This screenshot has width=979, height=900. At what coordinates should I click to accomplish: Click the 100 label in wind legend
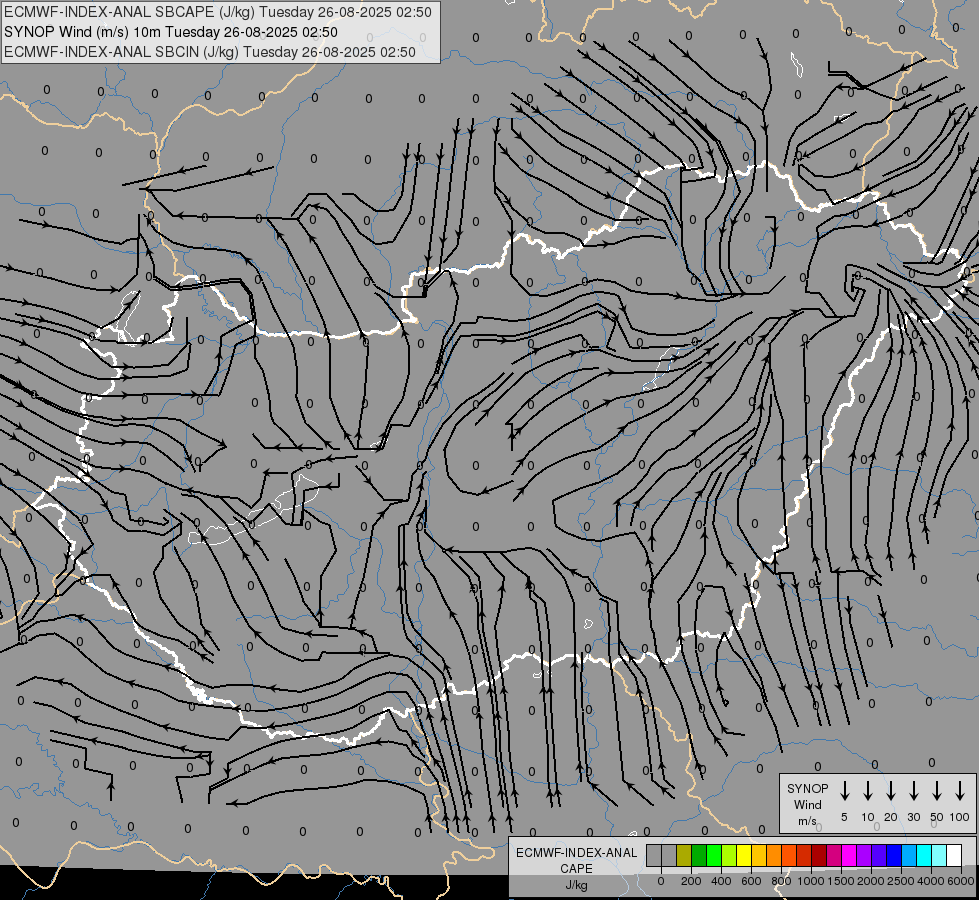point(960,817)
